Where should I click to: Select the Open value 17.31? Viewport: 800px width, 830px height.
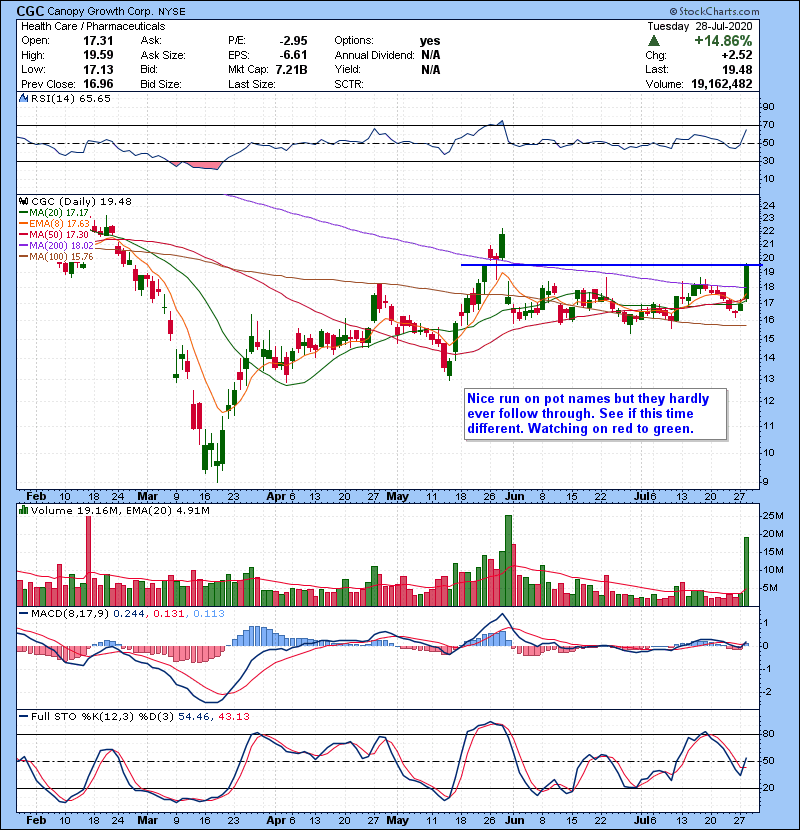click(x=98, y=40)
